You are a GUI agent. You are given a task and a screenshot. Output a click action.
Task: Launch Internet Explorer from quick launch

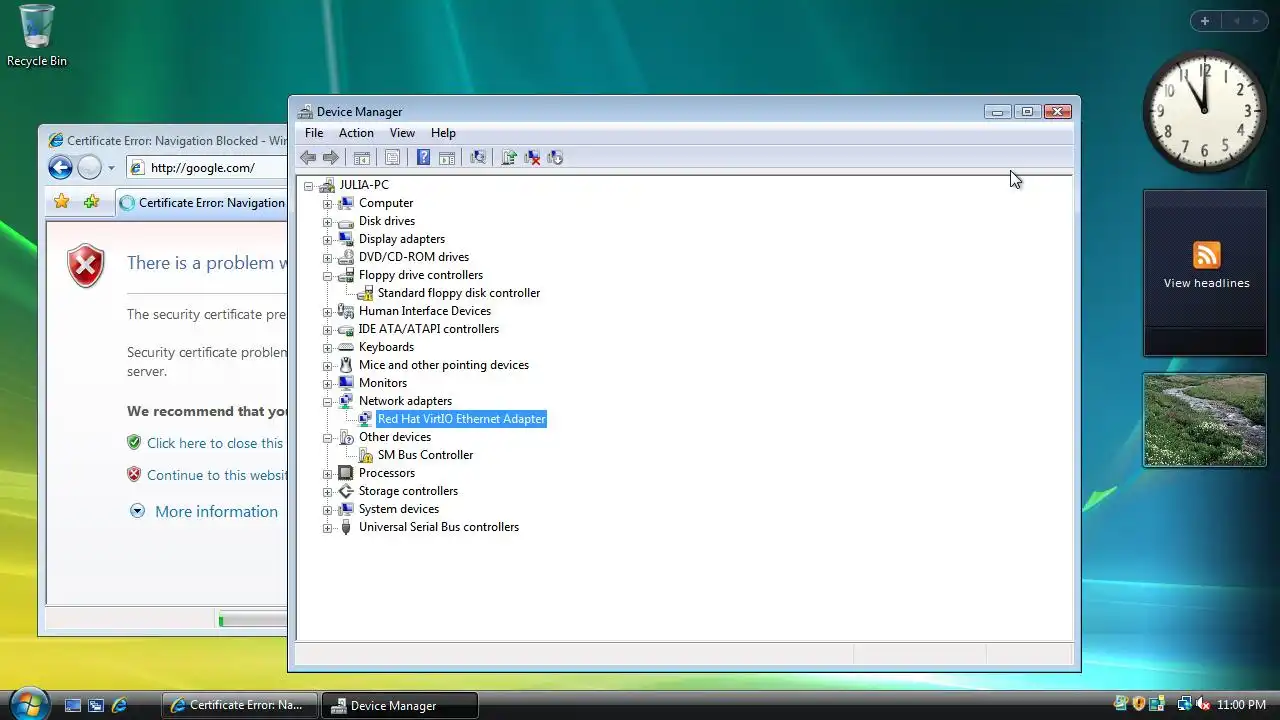coord(119,705)
